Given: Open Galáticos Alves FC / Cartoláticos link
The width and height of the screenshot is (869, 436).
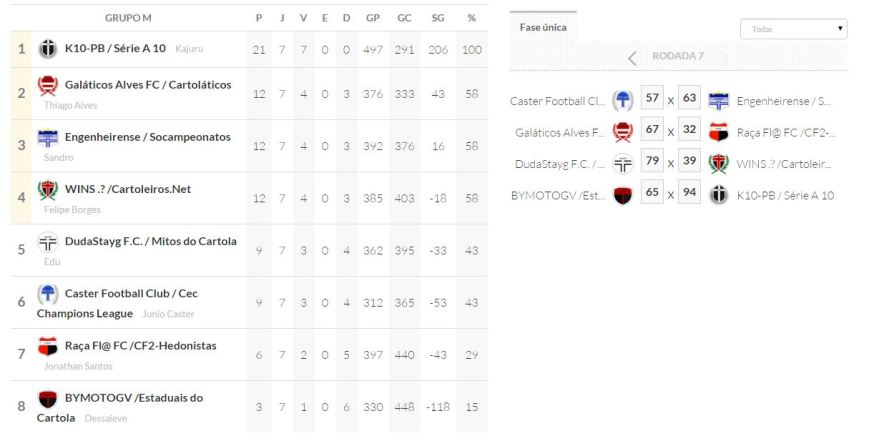Looking at the screenshot, I should (x=148, y=85).
